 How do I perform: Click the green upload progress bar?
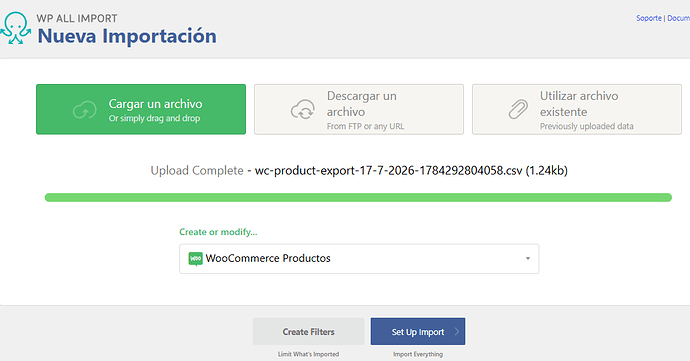(358, 197)
